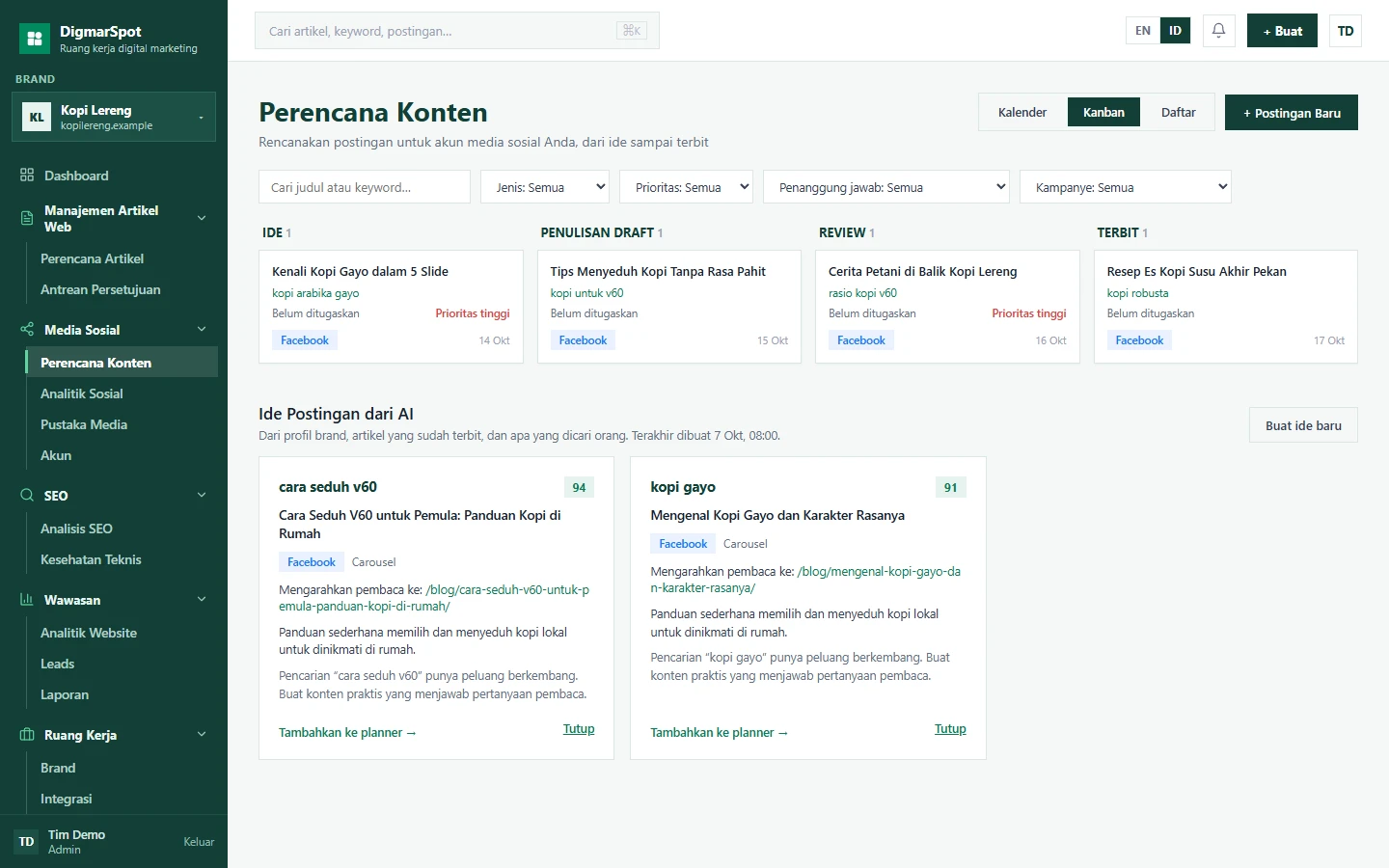Viewport: 1389px width, 868px height.
Task: Switch language to EN
Action: (x=1143, y=31)
